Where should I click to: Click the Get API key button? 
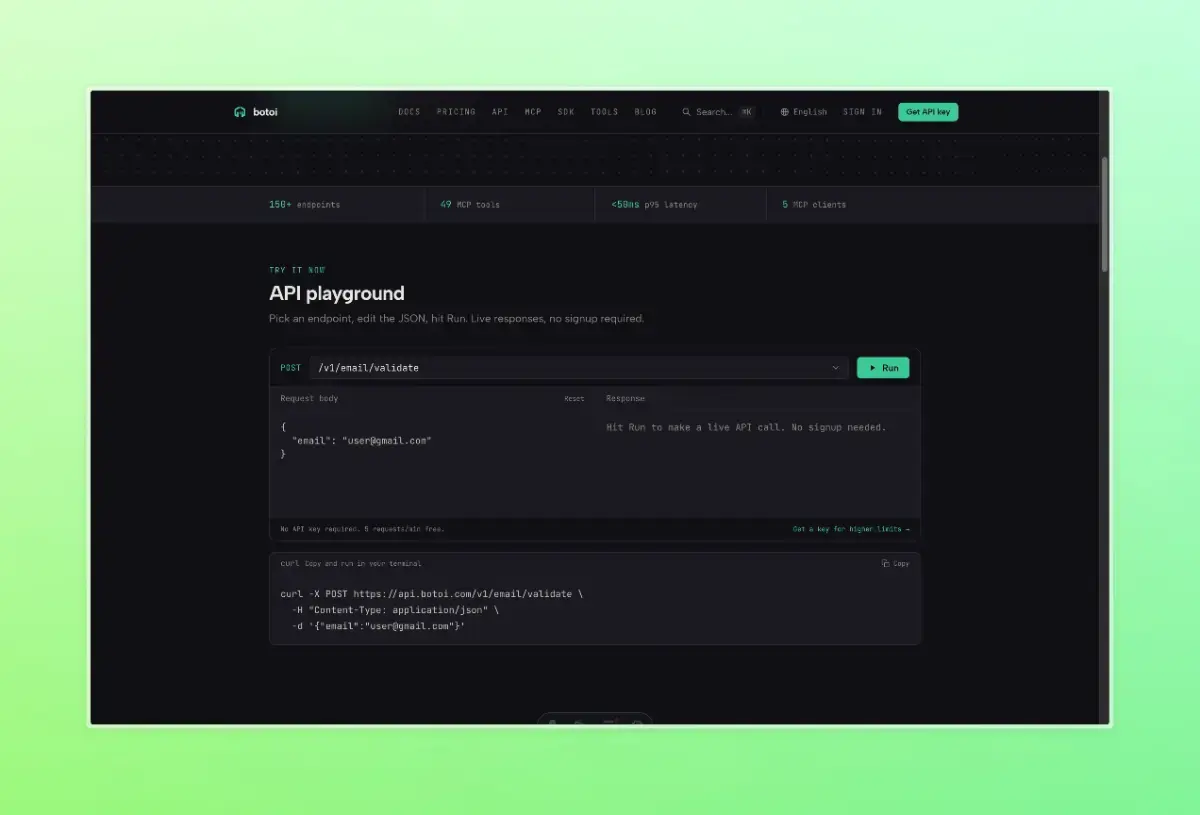[x=928, y=112]
